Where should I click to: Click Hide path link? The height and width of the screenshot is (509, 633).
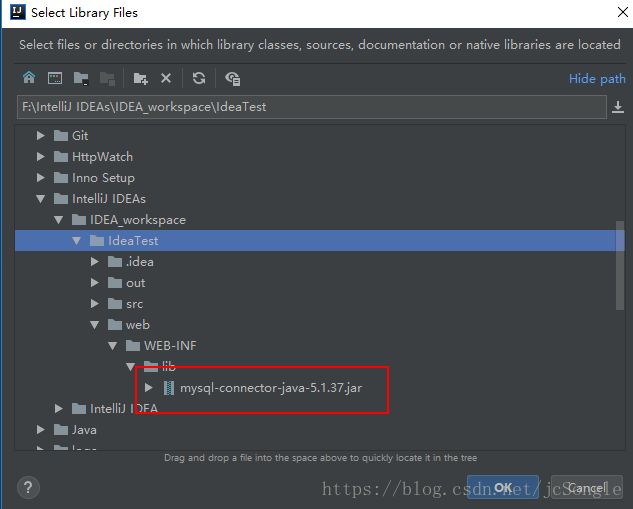click(x=597, y=79)
